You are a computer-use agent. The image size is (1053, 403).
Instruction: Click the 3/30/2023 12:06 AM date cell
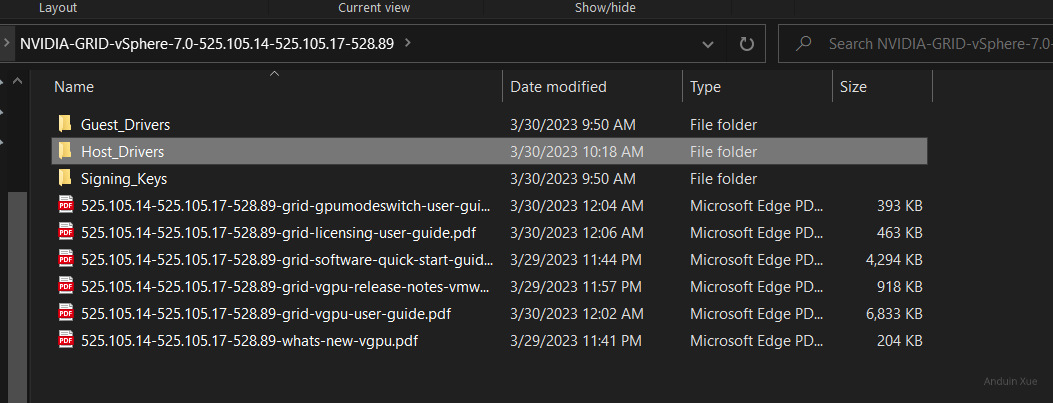pos(577,233)
